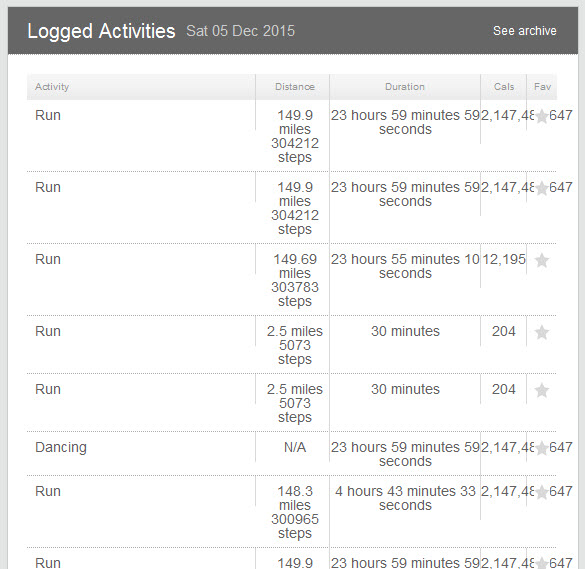Screen dimensions: 585x569
Task: Click the Activity column header
Action: pos(52,87)
